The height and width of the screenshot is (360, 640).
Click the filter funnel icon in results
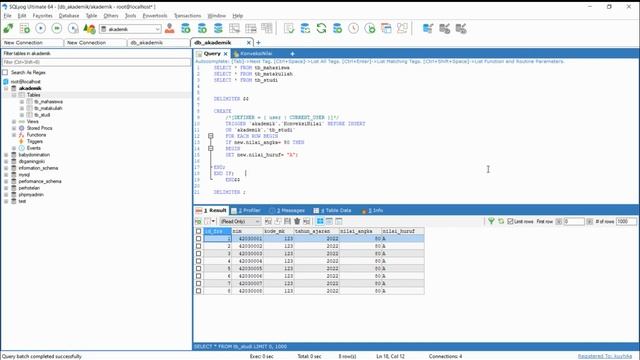tap(491, 221)
